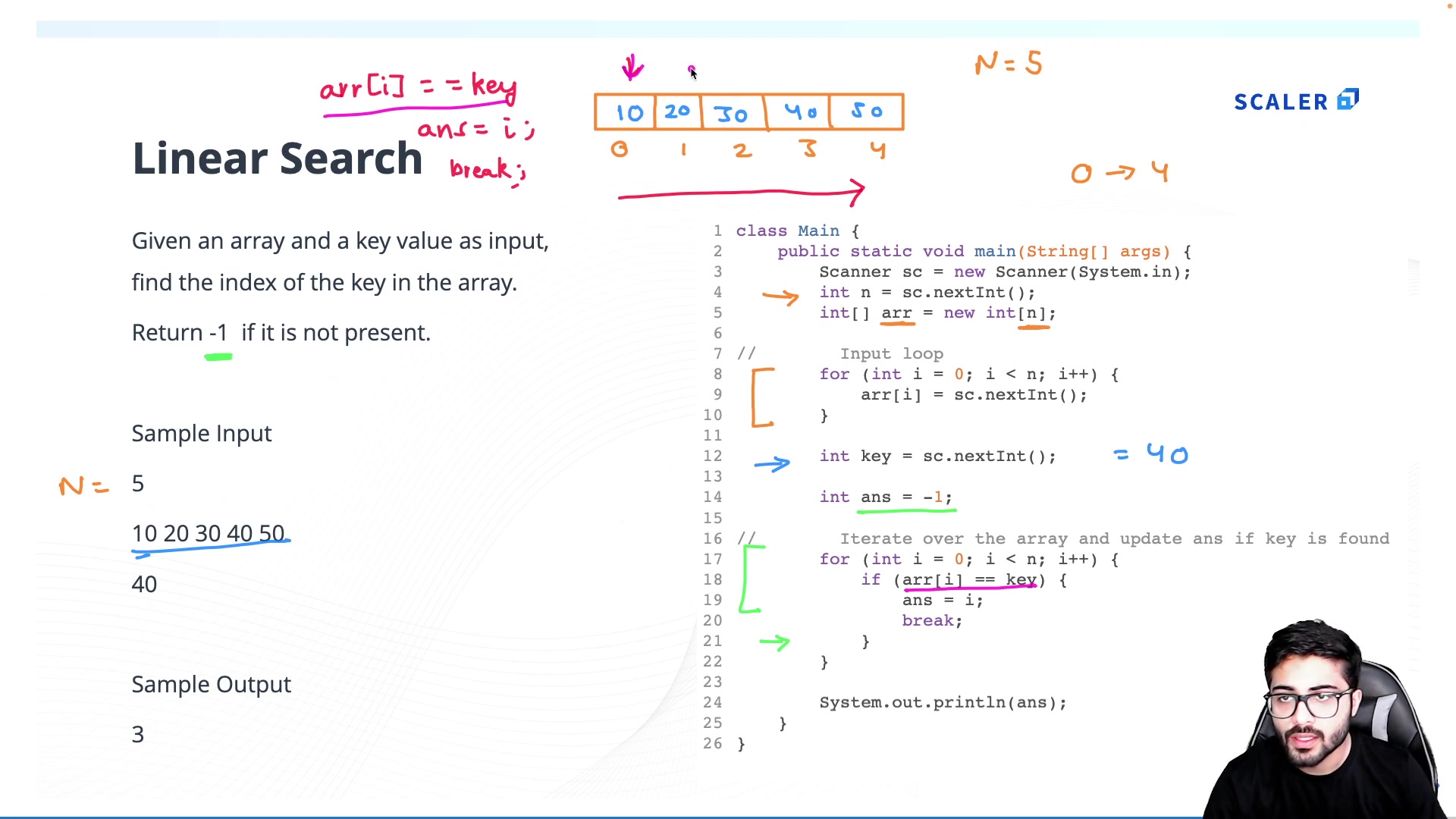Click the for loop header on line 8
Image resolution: width=1456 pixels, height=819 pixels.
tap(969, 374)
